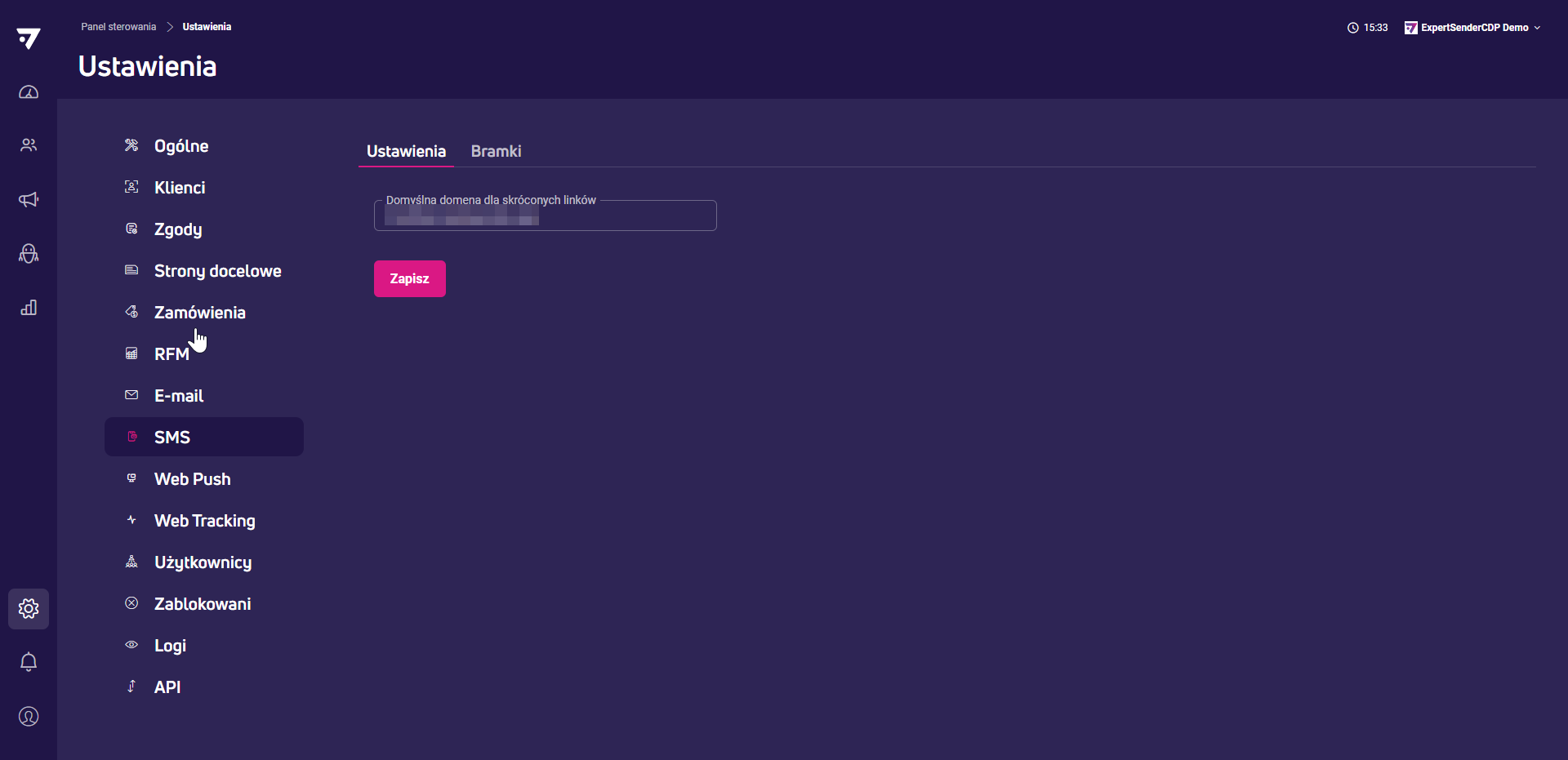The width and height of the screenshot is (1568, 760).
Task: Open notifications bell icon
Action: (29, 662)
